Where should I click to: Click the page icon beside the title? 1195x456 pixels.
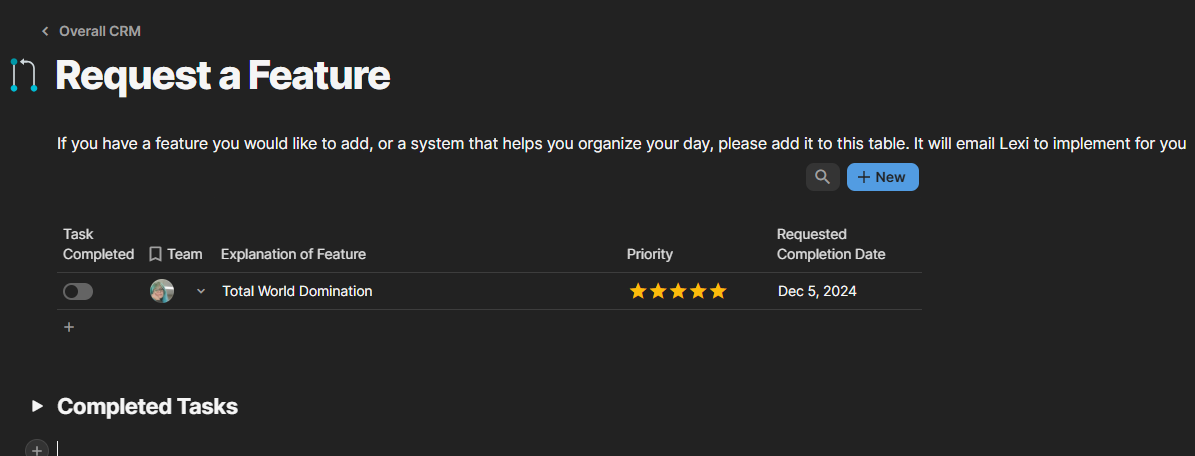(24, 75)
